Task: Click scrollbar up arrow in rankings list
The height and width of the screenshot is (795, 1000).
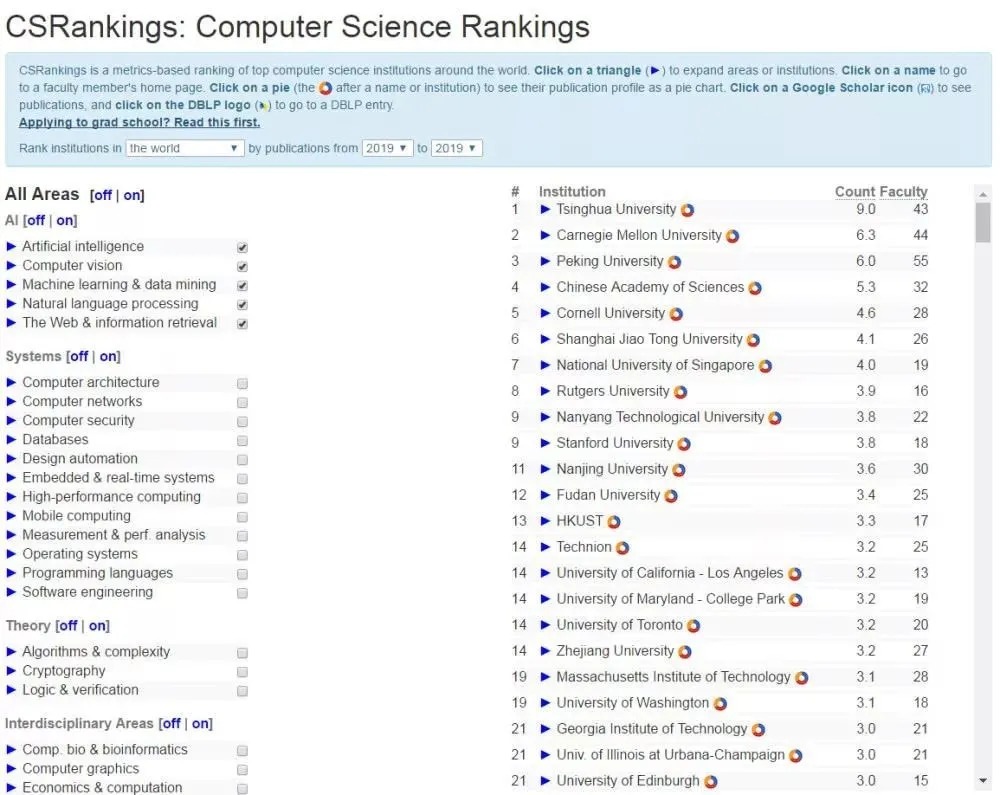Action: tap(983, 194)
